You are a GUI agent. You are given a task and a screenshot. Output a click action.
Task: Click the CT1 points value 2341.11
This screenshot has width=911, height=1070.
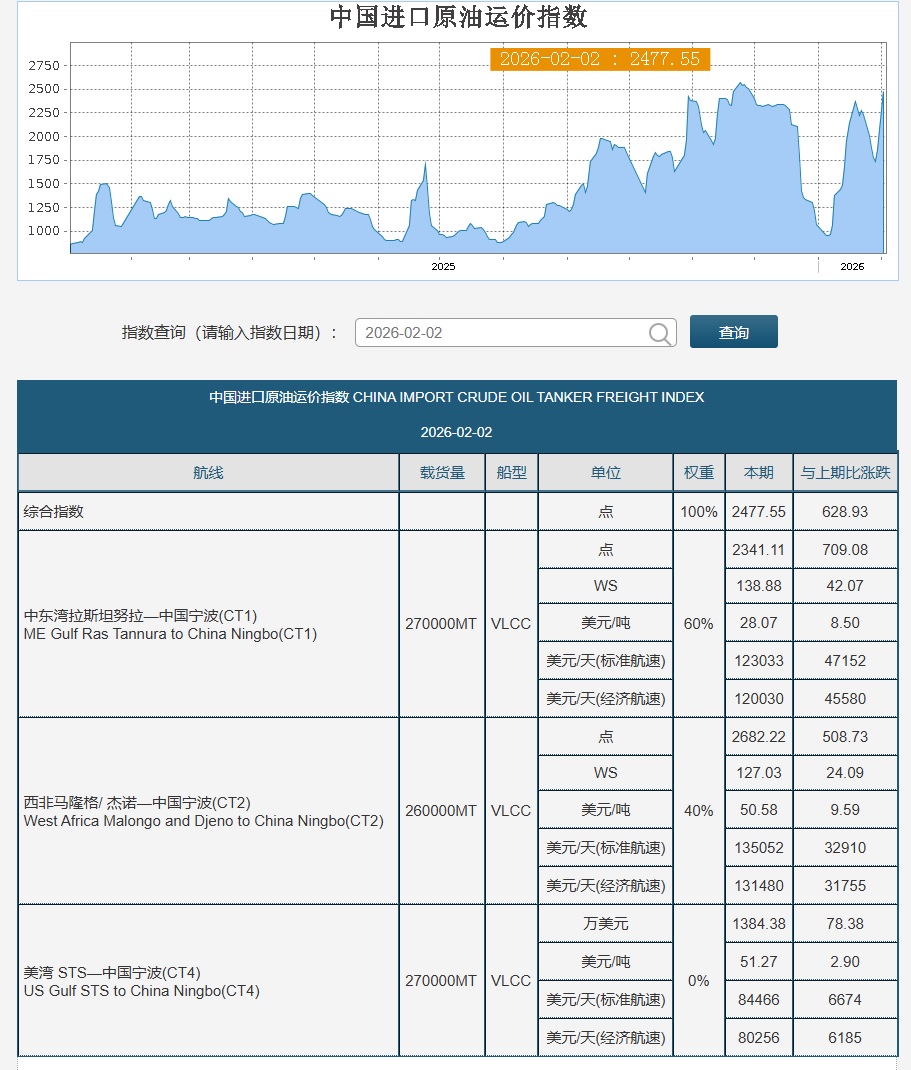pos(759,550)
